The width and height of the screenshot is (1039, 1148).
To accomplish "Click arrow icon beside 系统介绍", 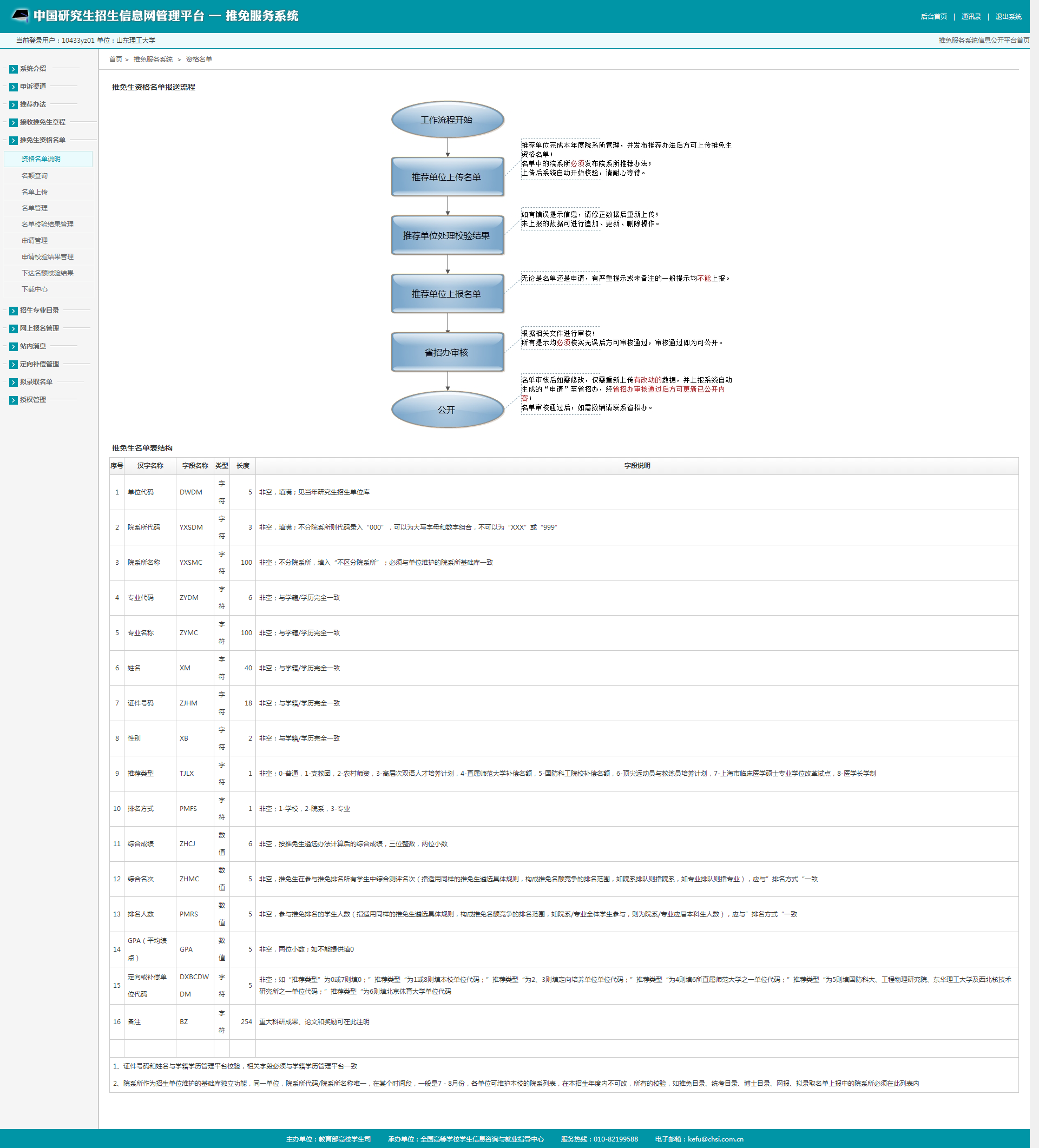I will (14, 69).
